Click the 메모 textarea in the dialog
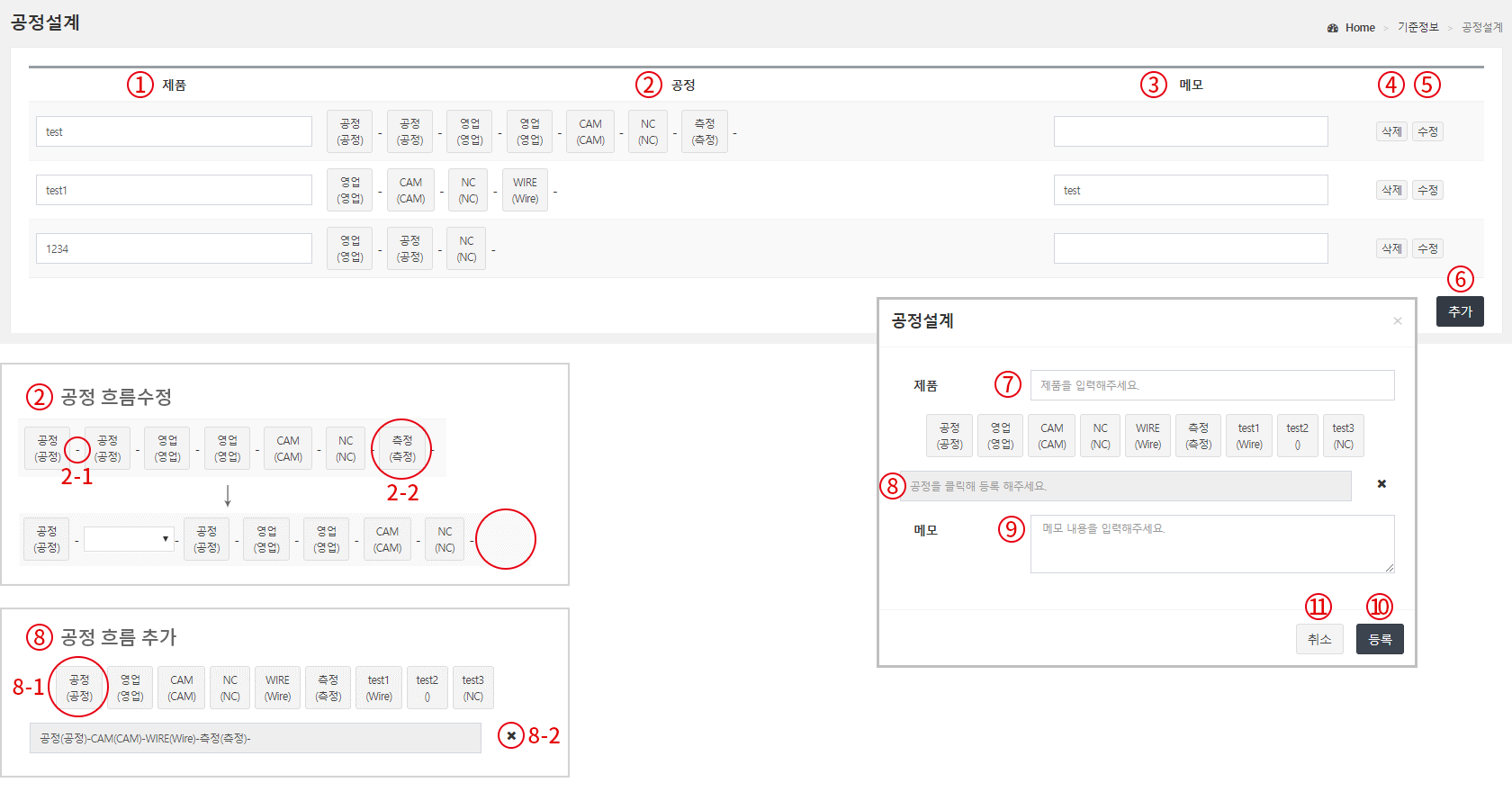Screen dimensions: 1512x810 pos(1211,544)
